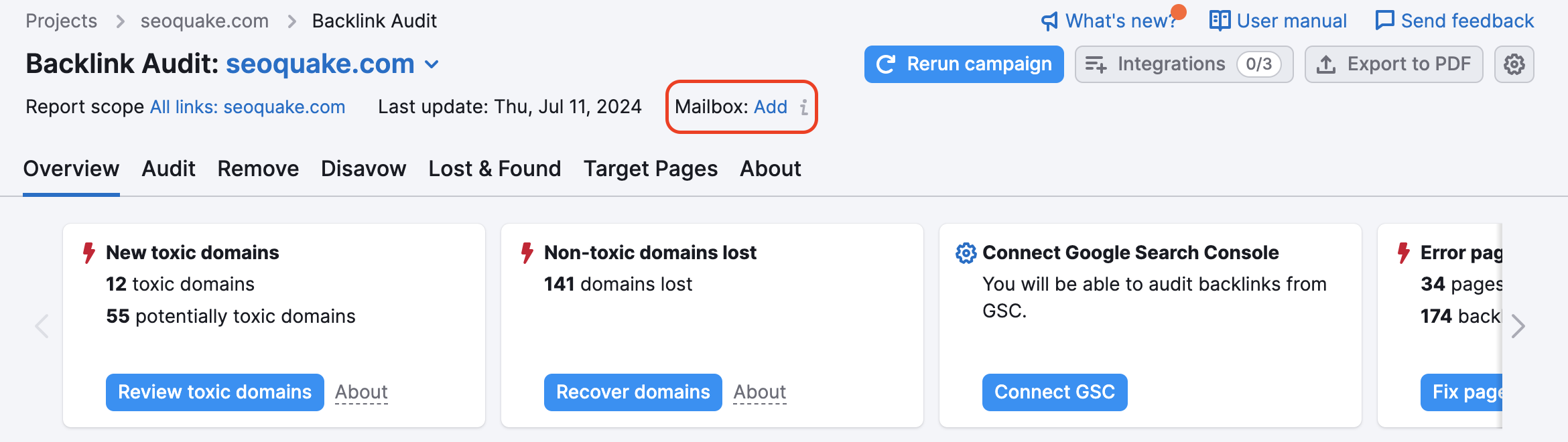Image resolution: width=1568 pixels, height=442 pixels.
Task: Click the info icon next to Mailbox
Action: point(803,108)
